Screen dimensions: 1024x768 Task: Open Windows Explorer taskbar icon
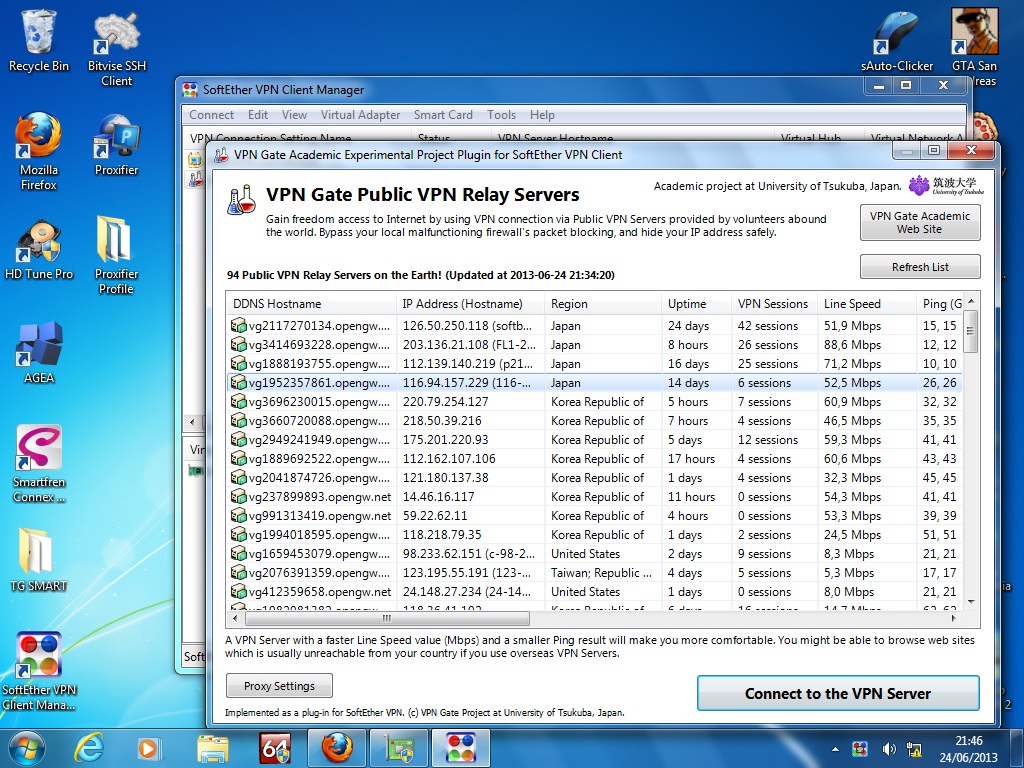pyautogui.click(x=213, y=748)
